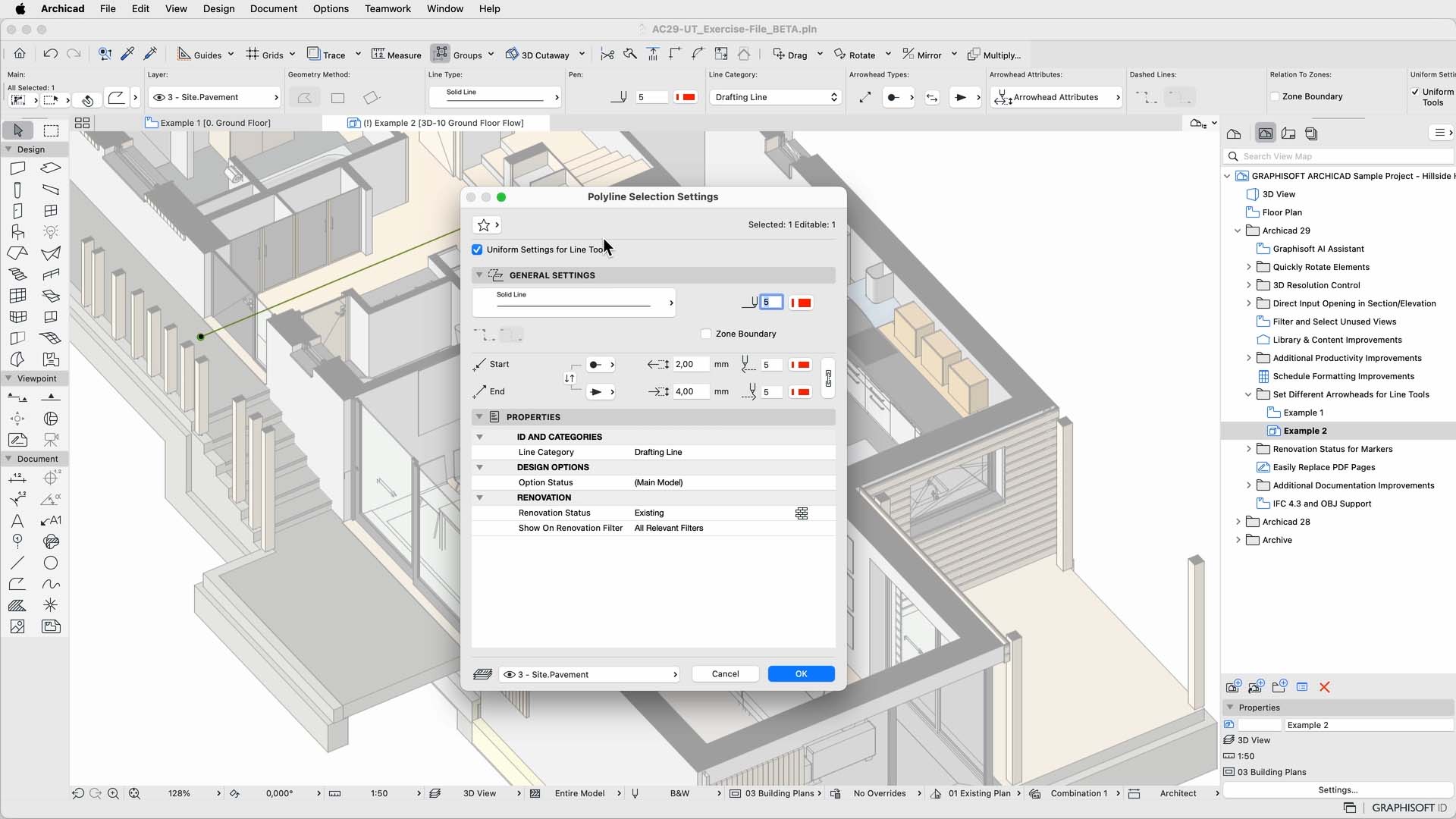Click the swap start/end arrowheads icon
This screenshot has width=1456, height=819.
click(570, 378)
